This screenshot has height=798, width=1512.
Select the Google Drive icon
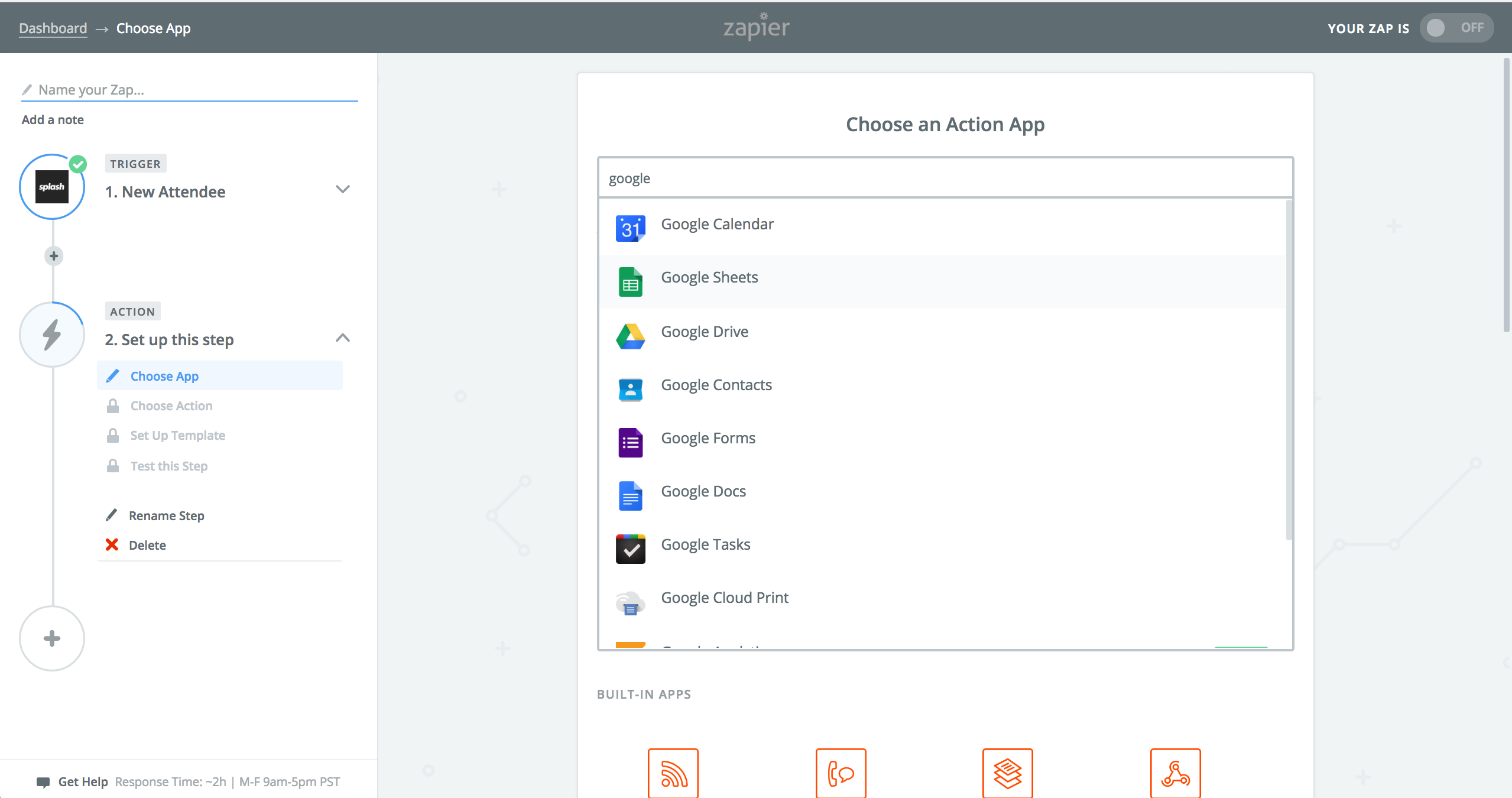point(630,336)
